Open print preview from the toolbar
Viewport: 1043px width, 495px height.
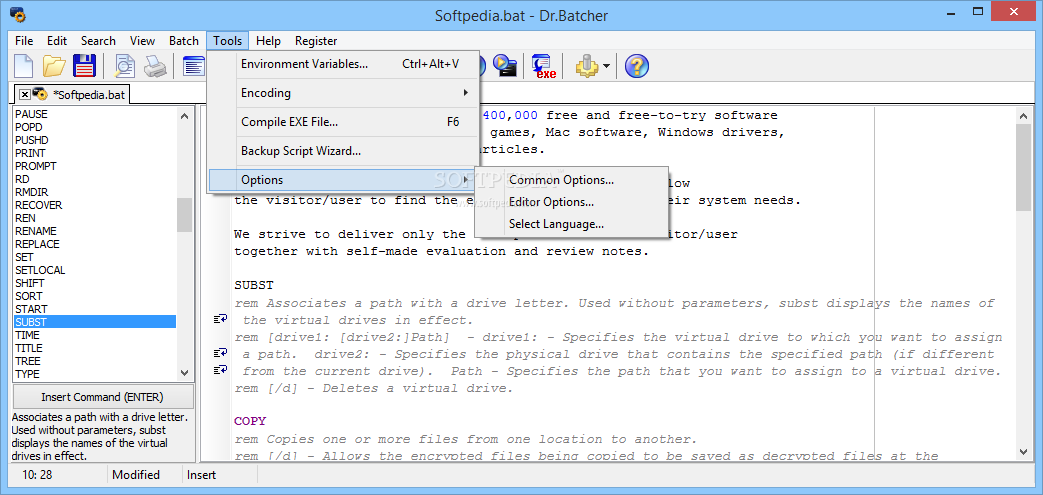point(124,65)
